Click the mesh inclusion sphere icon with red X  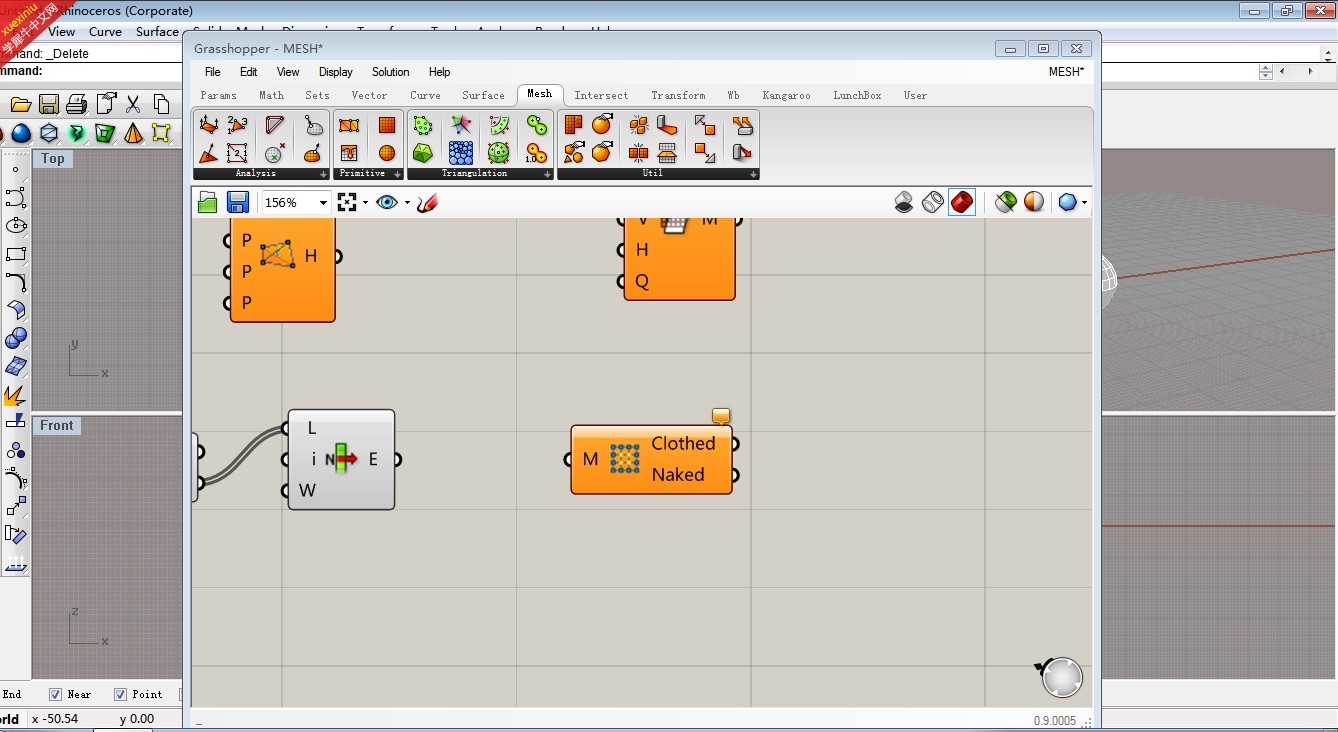point(275,153)
